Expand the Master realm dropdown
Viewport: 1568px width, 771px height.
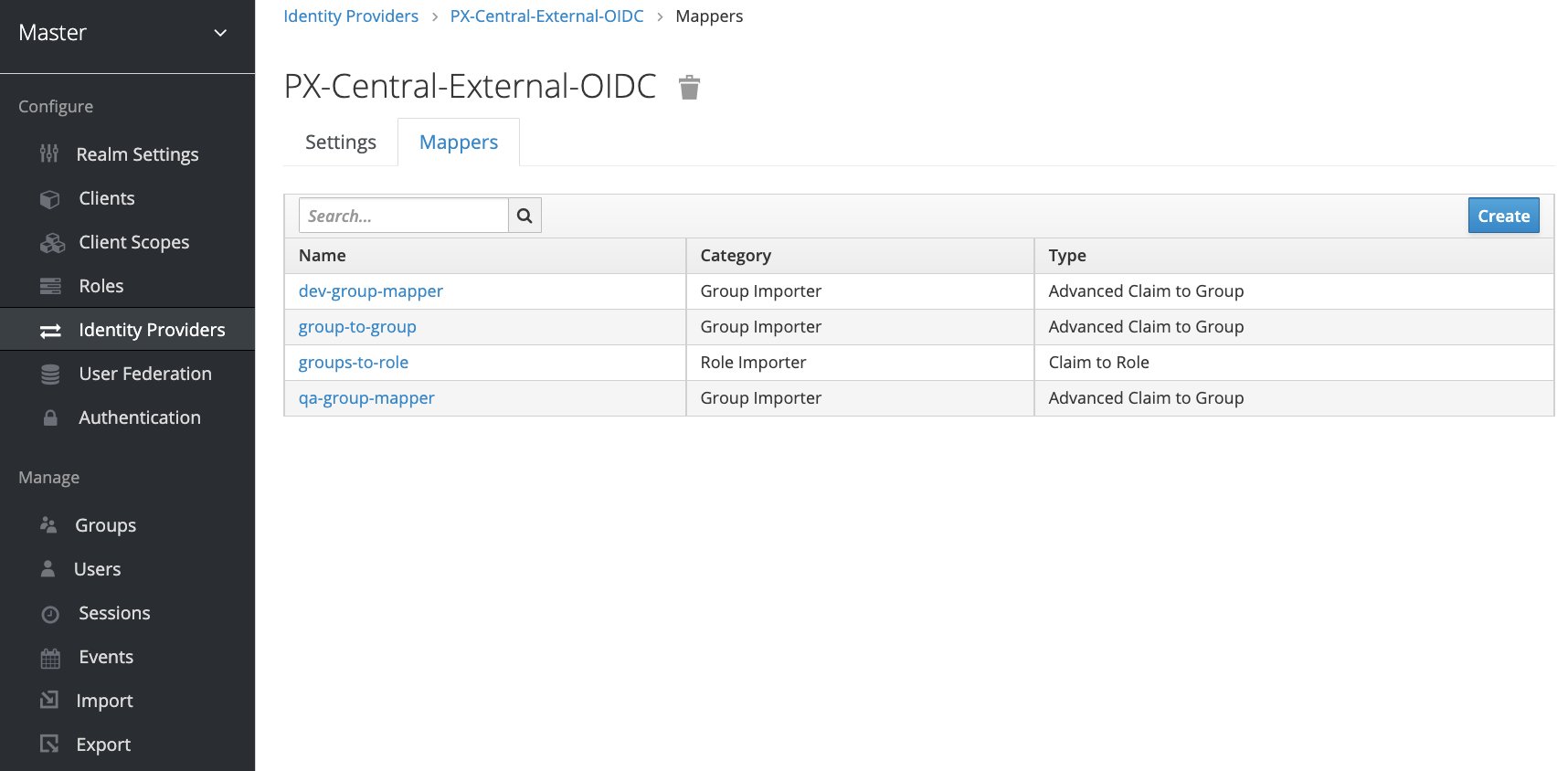tap(219, 33)
